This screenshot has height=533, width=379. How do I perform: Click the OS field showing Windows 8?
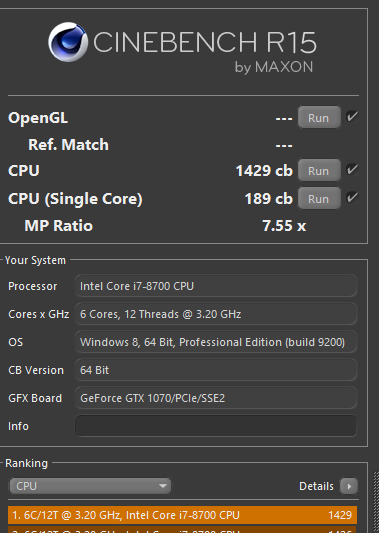(x=216, y=342)
